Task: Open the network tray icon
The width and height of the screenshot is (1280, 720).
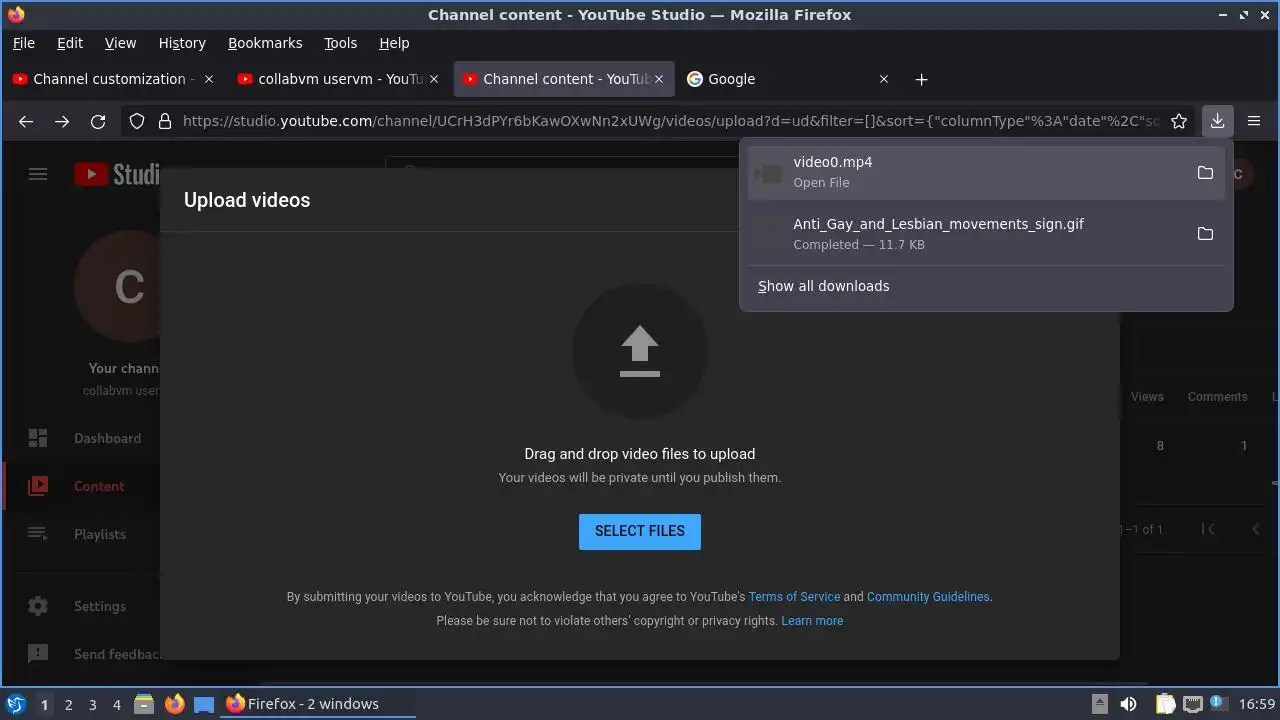Action: click(1192, 704)
